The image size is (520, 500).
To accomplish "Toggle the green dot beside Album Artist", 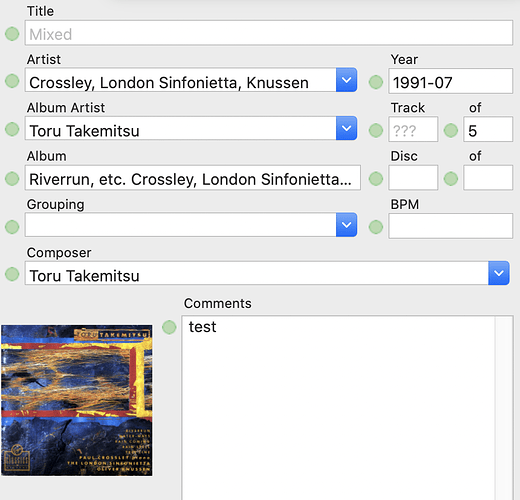I will [x=12, y=129].
